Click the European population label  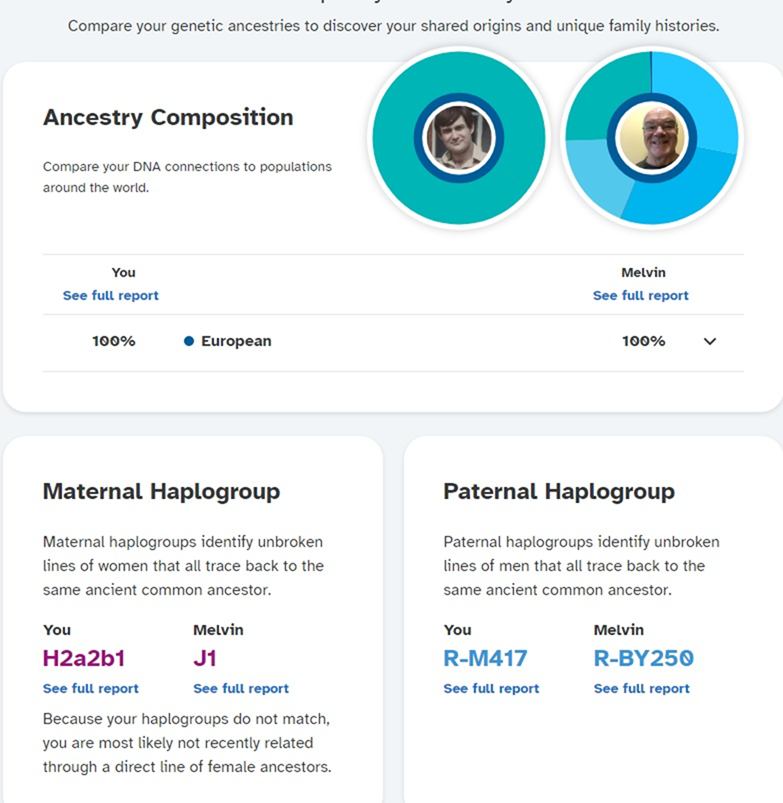236,341
